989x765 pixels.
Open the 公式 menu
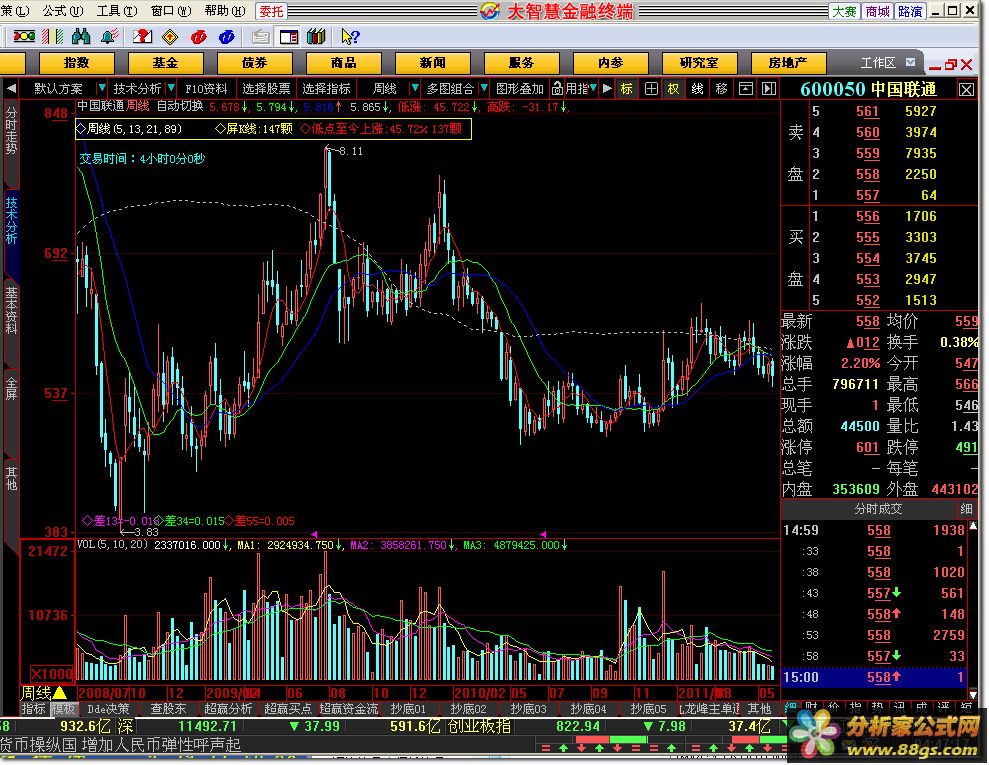point(62,11)
